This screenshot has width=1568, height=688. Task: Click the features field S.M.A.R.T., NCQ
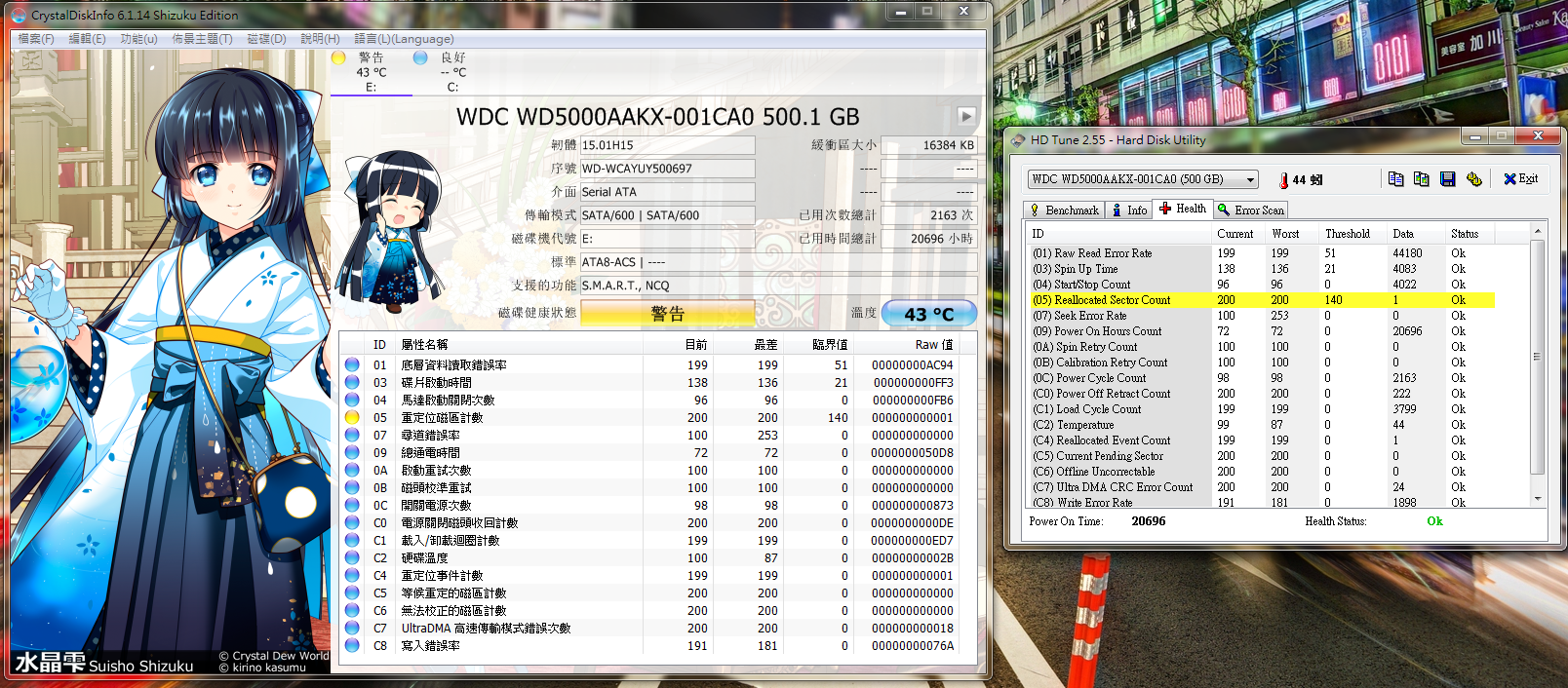(779, 286)
